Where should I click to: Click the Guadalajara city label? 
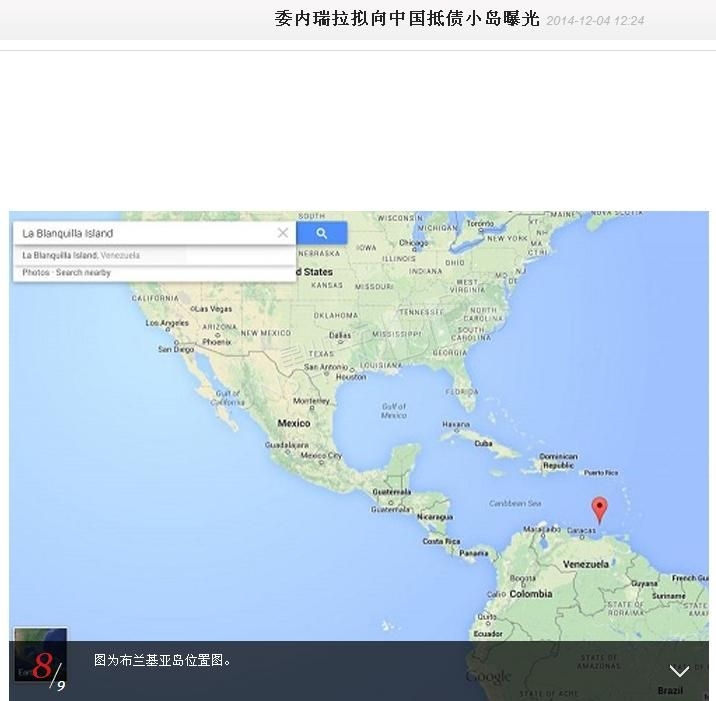[286, 444]
